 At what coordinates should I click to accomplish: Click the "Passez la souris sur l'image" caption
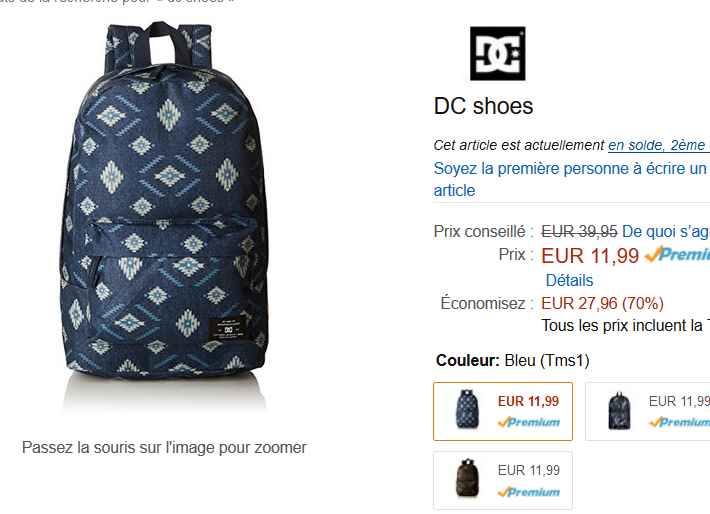[x=164, y=447]
